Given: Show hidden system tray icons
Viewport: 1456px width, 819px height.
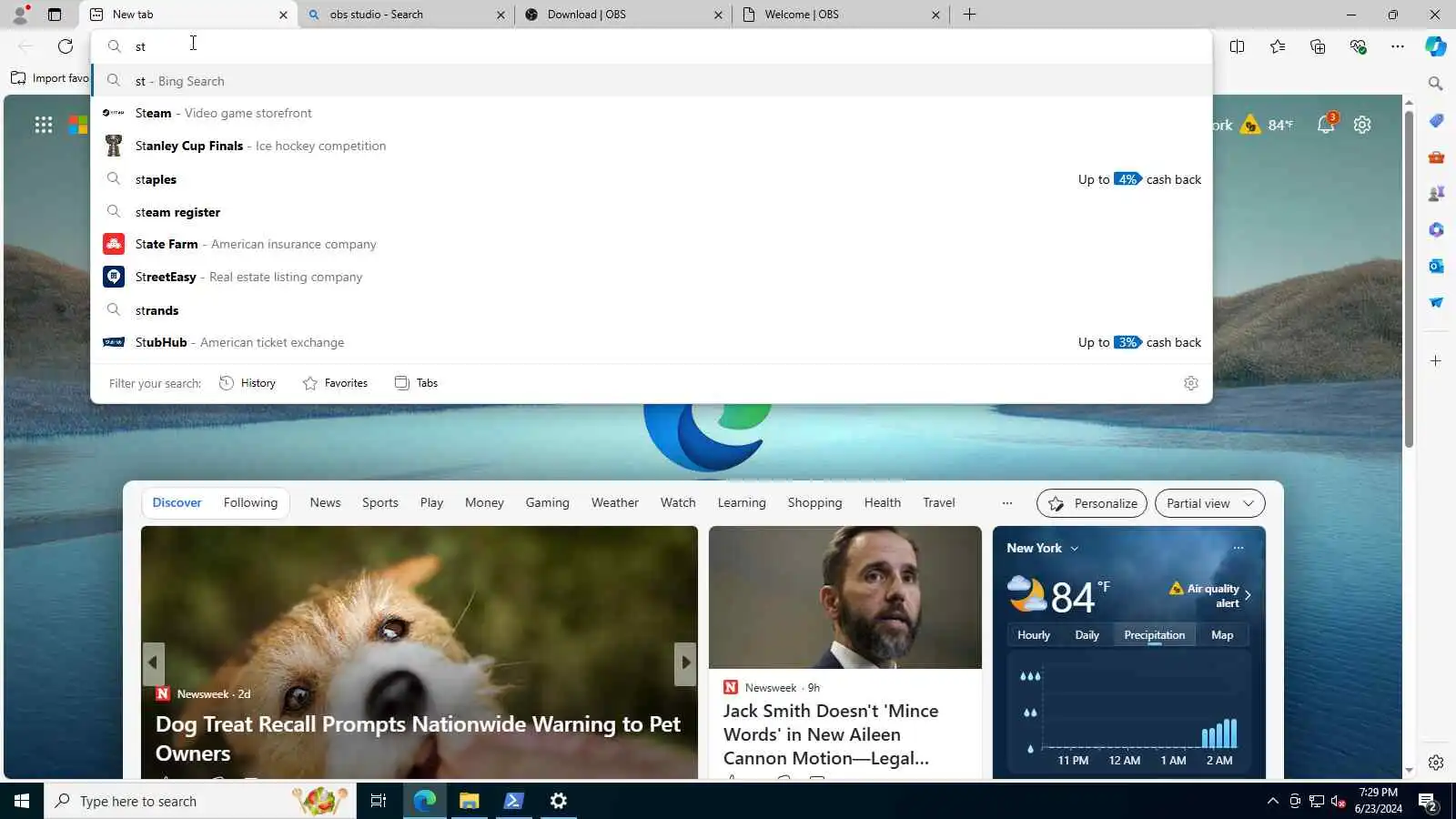Looking at the screenshot, I should click(1272, 801).
